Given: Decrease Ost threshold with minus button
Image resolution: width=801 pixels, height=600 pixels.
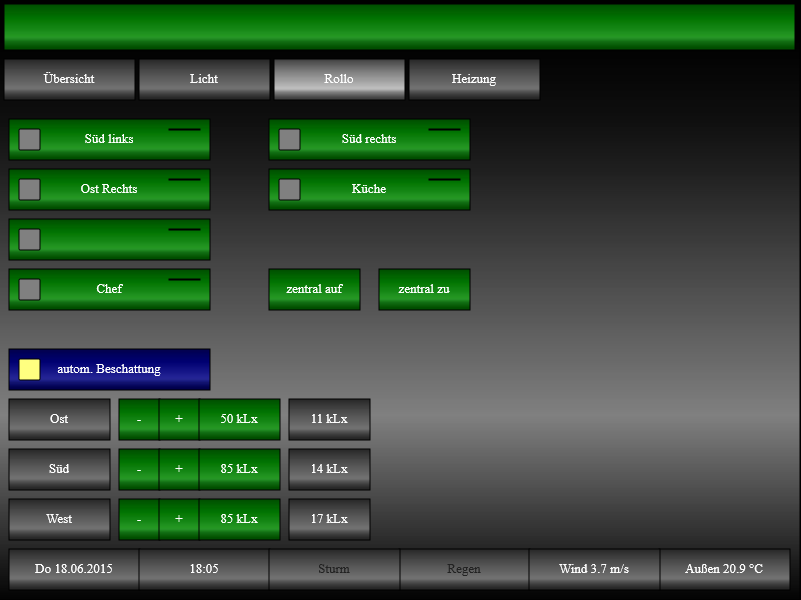Looking at the screenshot, I should point(139,419).
